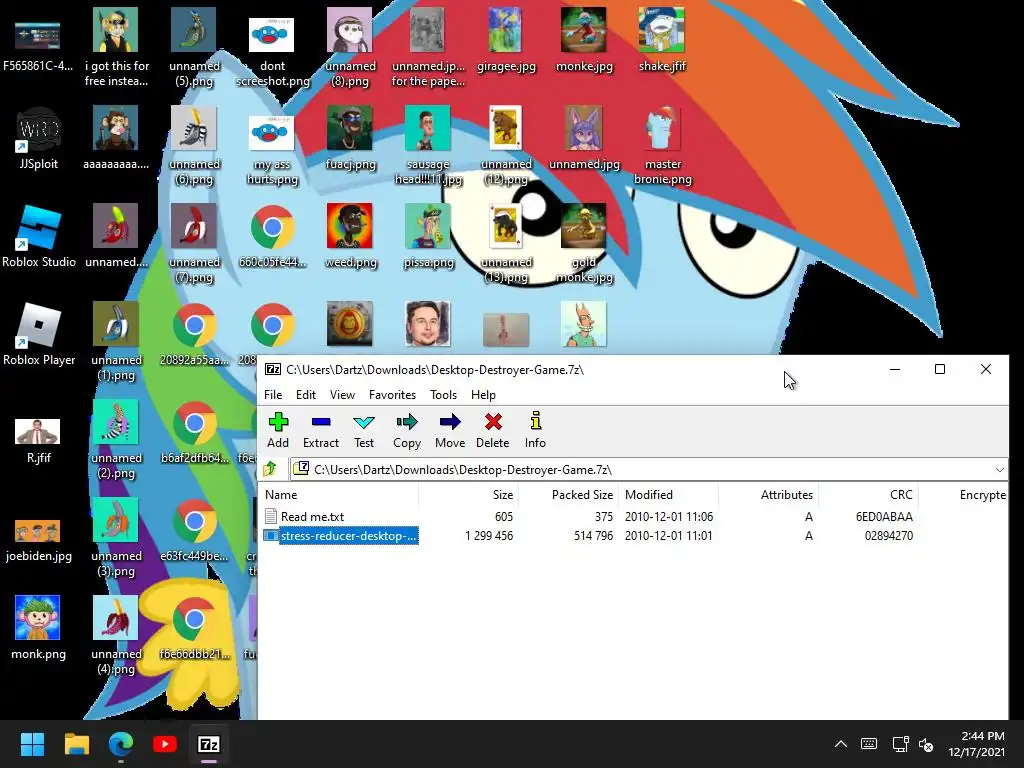Screen dimensions: 1024x768
Task: Select shake.jfif on the desktop
Action: (662, 40)
